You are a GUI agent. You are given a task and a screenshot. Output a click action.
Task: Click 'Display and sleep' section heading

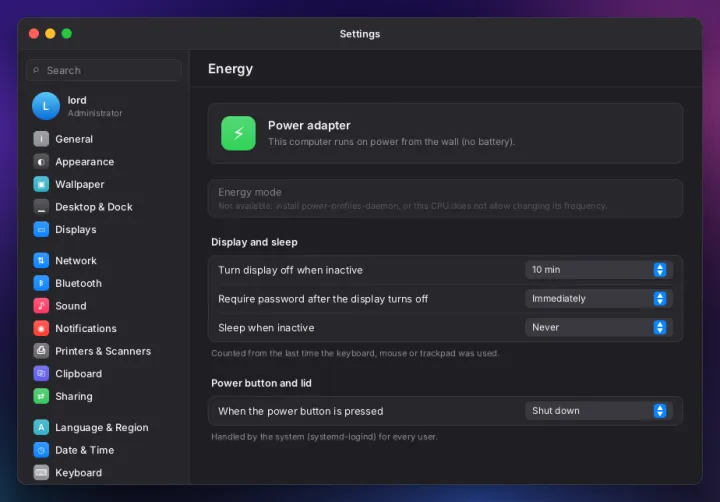[x=254, y=242]
